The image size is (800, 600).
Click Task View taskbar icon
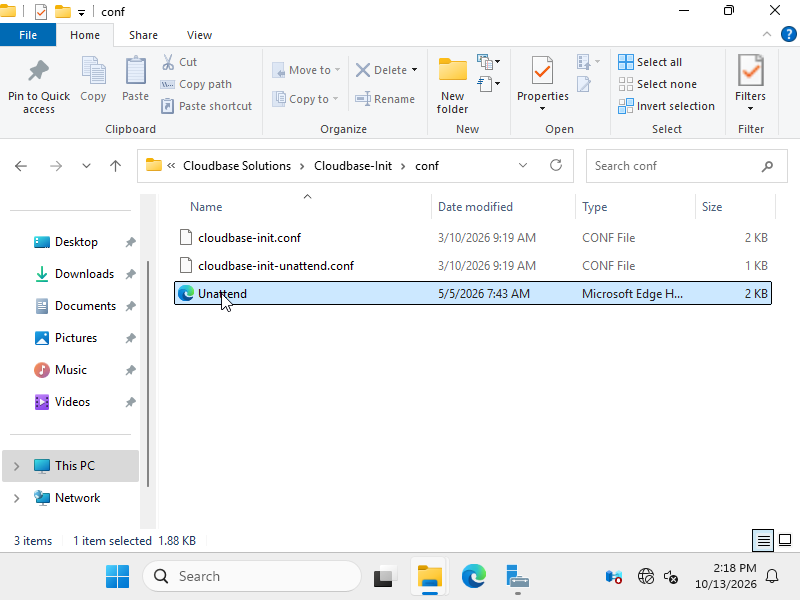pos(385,577)
